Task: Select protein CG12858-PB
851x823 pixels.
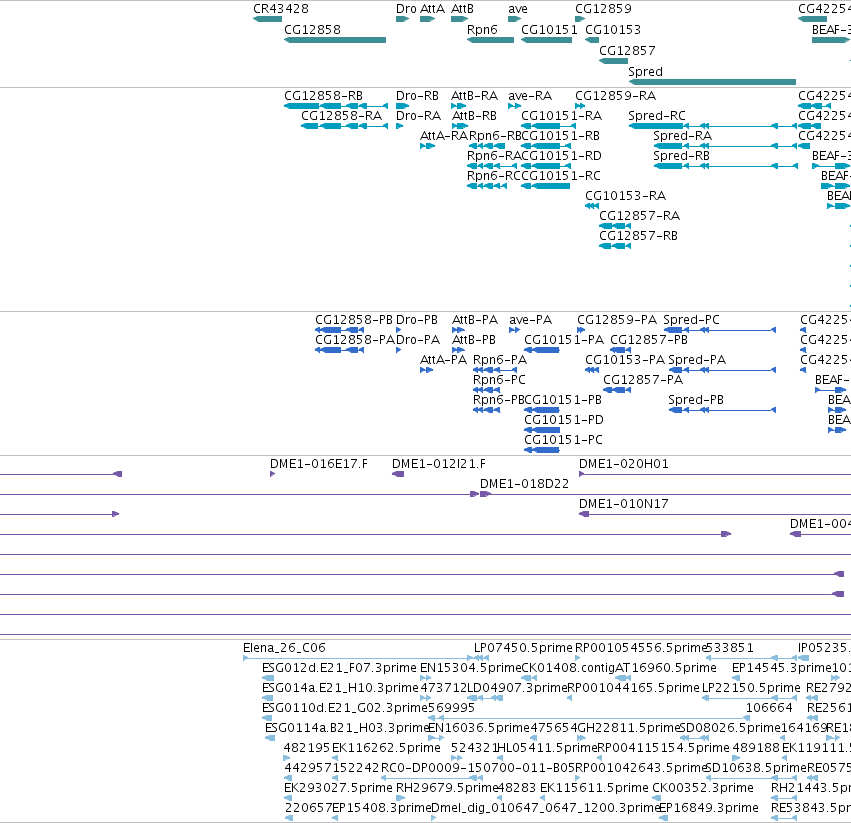Action: coord(353,320)
